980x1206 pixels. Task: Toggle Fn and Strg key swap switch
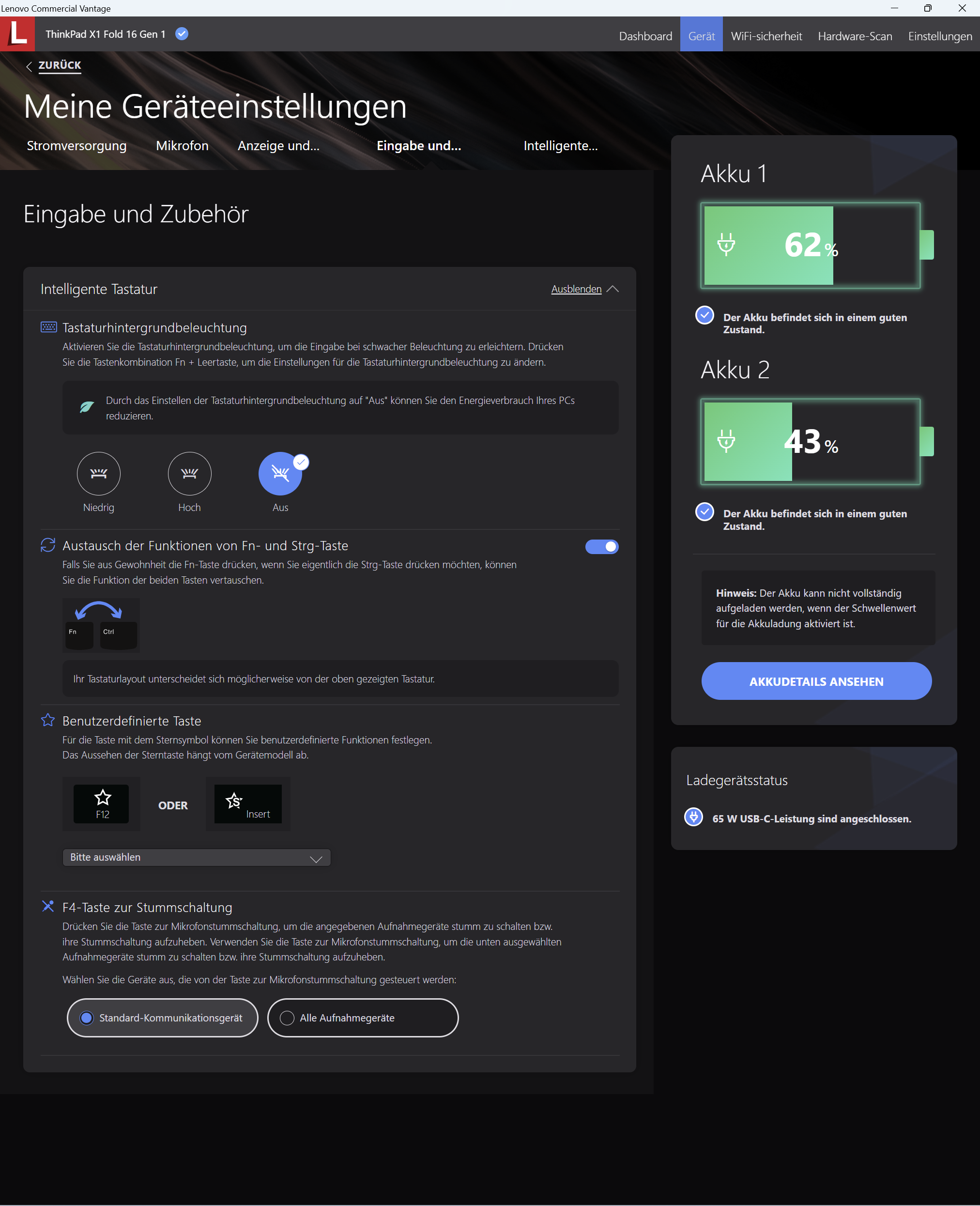(601, 546)
